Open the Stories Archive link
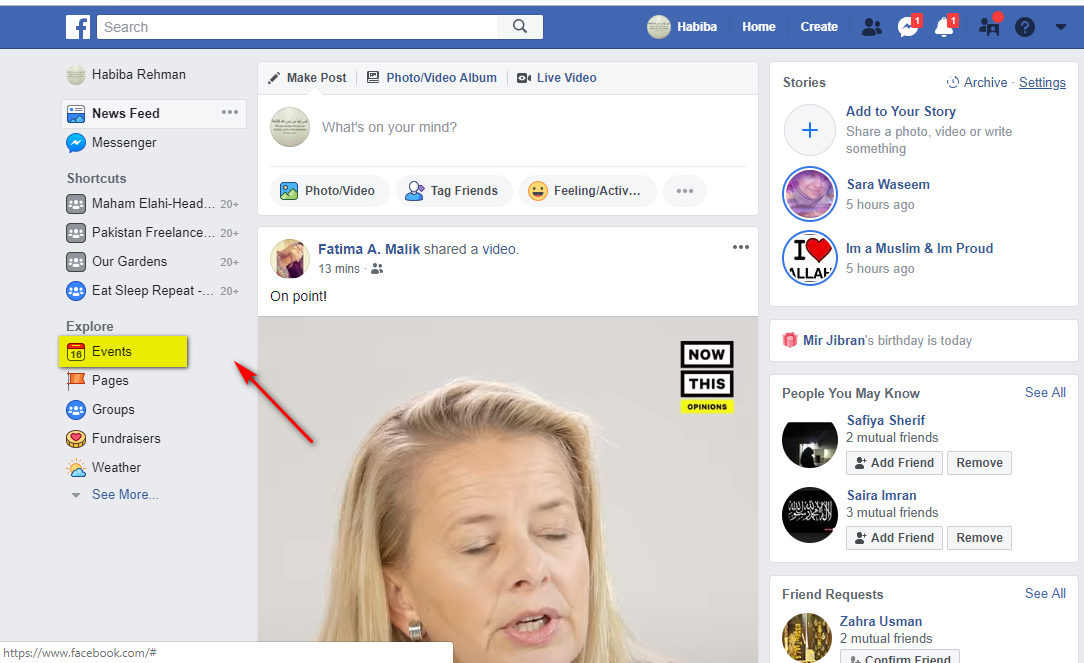 [978, 82]
